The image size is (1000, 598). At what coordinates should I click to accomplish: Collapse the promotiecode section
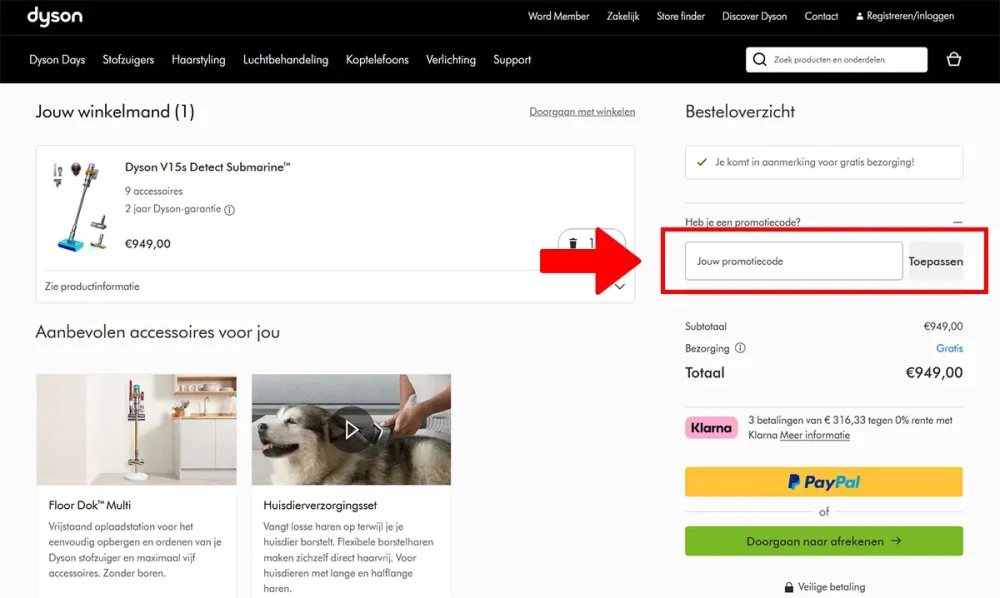[957, 222]
